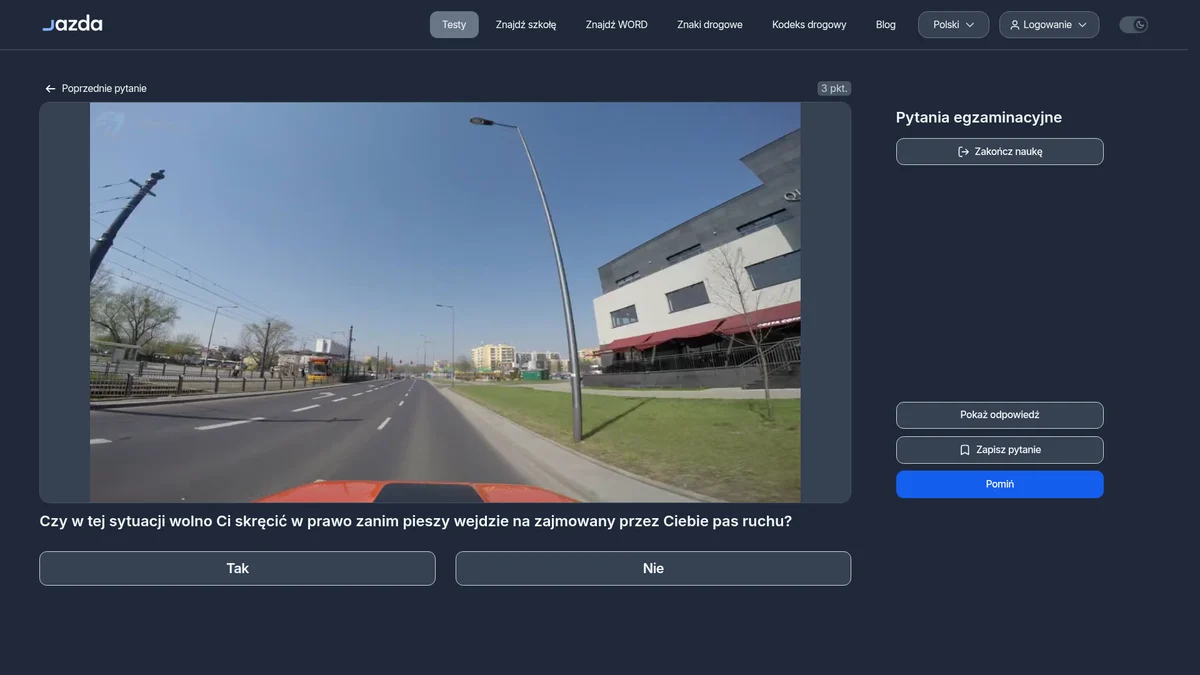Expand the Logowanie dropdown
Image resolution: width=1200 pixels, height=675 pixels.
pyautogui.click(x=1049, y=25)
